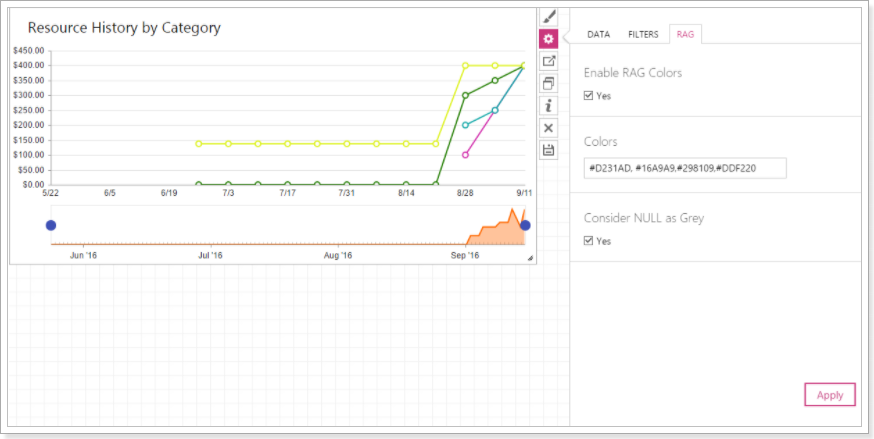874x439 pixels.
Task: Click the Sep '16 timeline label
Action: [465, 256]
